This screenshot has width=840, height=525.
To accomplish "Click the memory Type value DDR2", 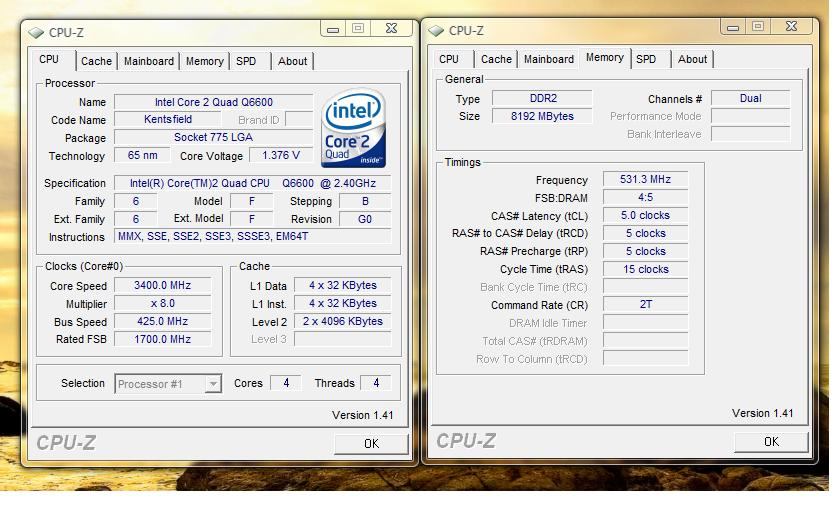I will (x=543, y=98).
